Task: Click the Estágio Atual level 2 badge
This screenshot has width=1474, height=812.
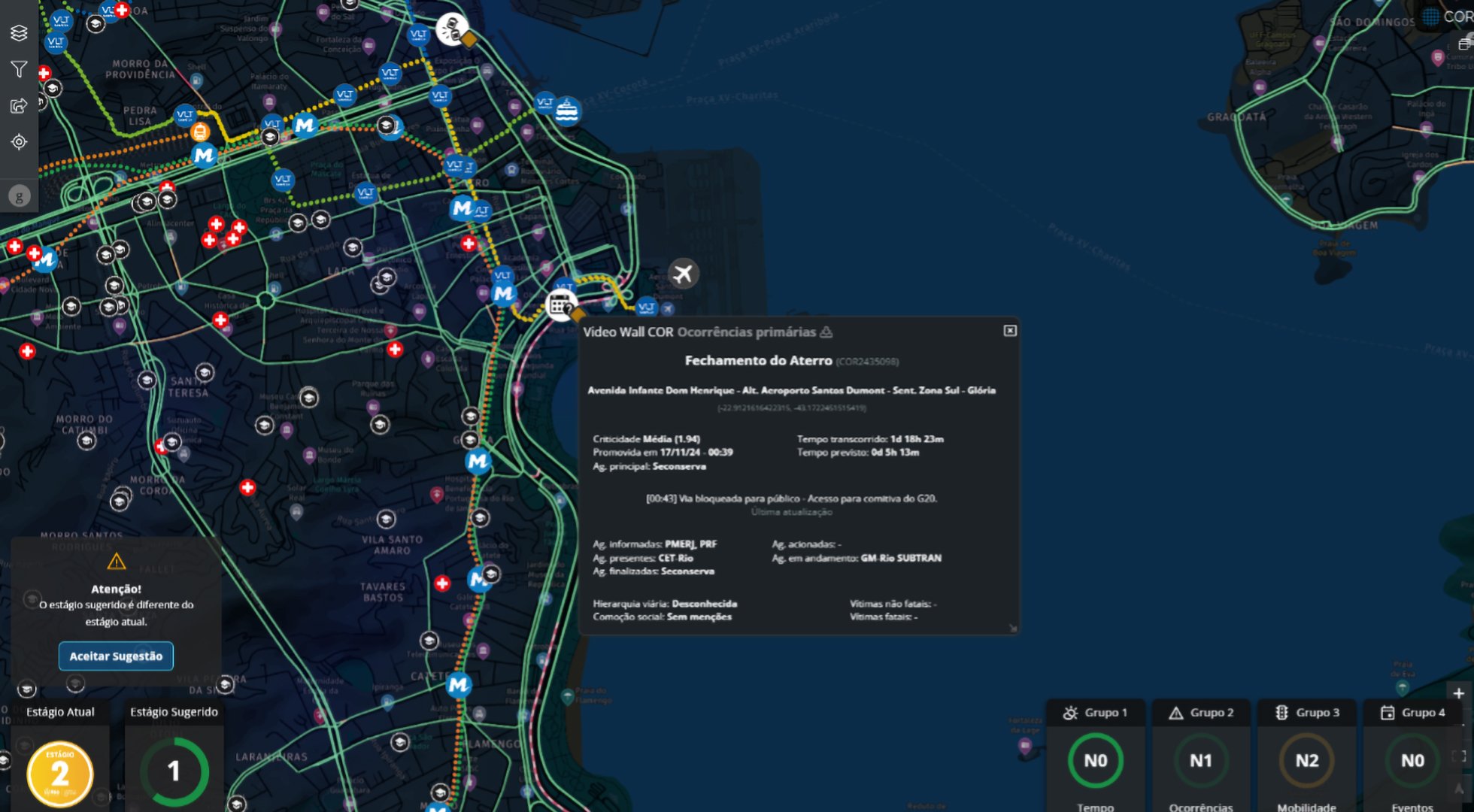Action: click(x=60, y=773)
